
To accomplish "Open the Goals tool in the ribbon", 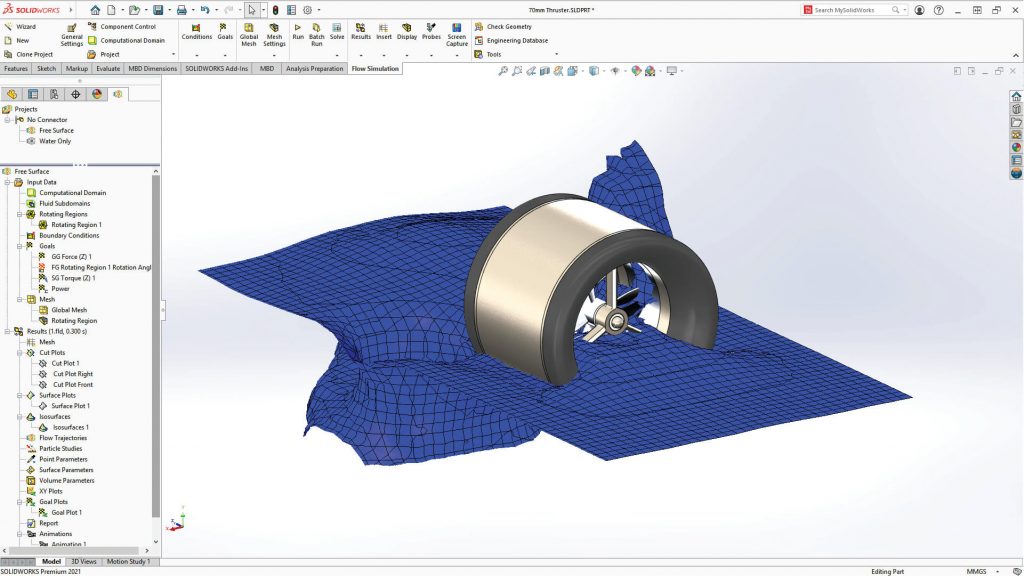I will coord(224,30).
